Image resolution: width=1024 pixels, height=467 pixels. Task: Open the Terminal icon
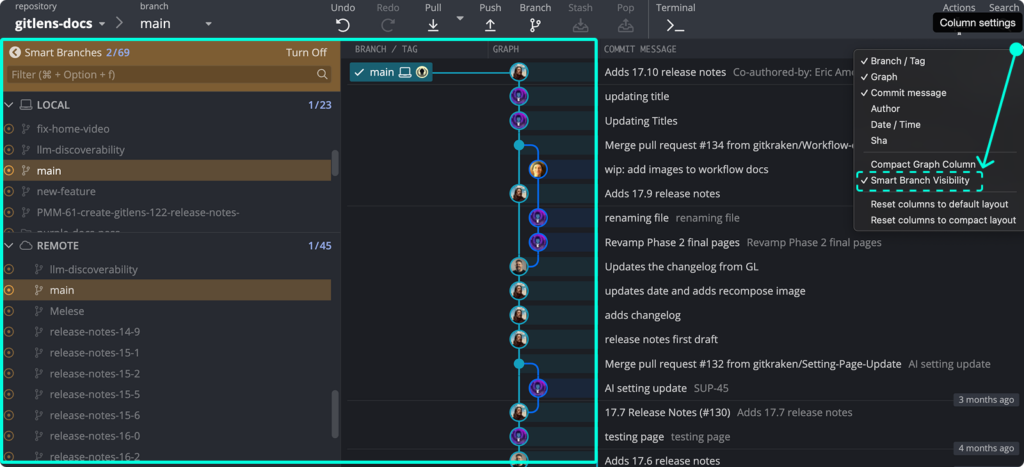(675, 26)
